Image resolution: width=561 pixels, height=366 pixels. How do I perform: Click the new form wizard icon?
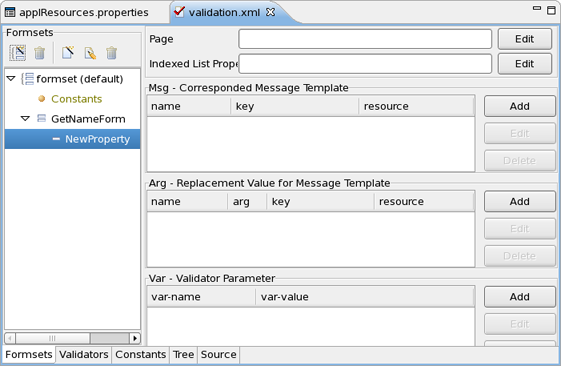point(68,53)
